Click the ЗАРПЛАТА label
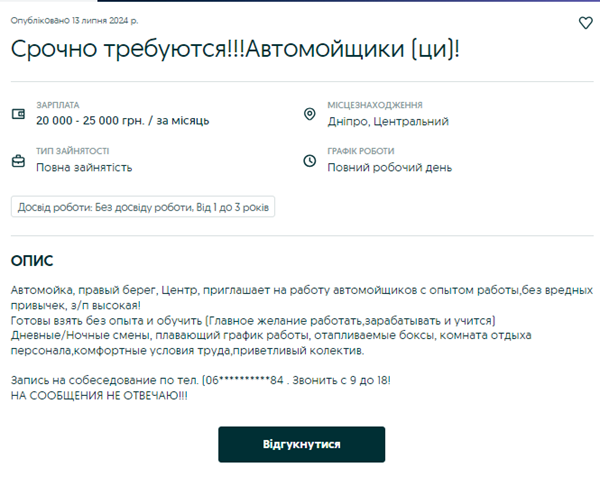Image resolution: width=600 pixels, height=495 pixels. point(57,105)
